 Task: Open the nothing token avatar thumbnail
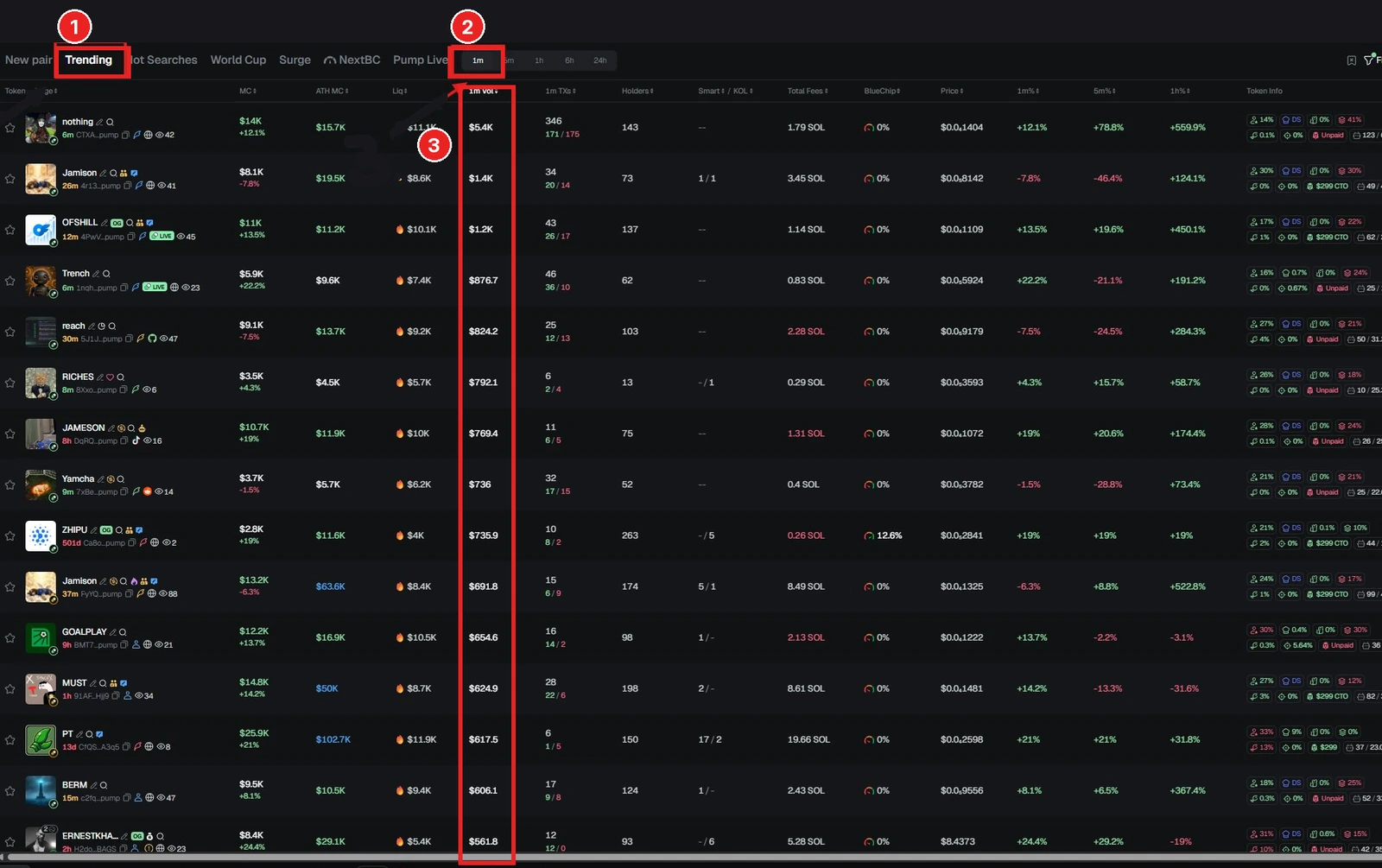pyautogui.click(x=41, y=128)
